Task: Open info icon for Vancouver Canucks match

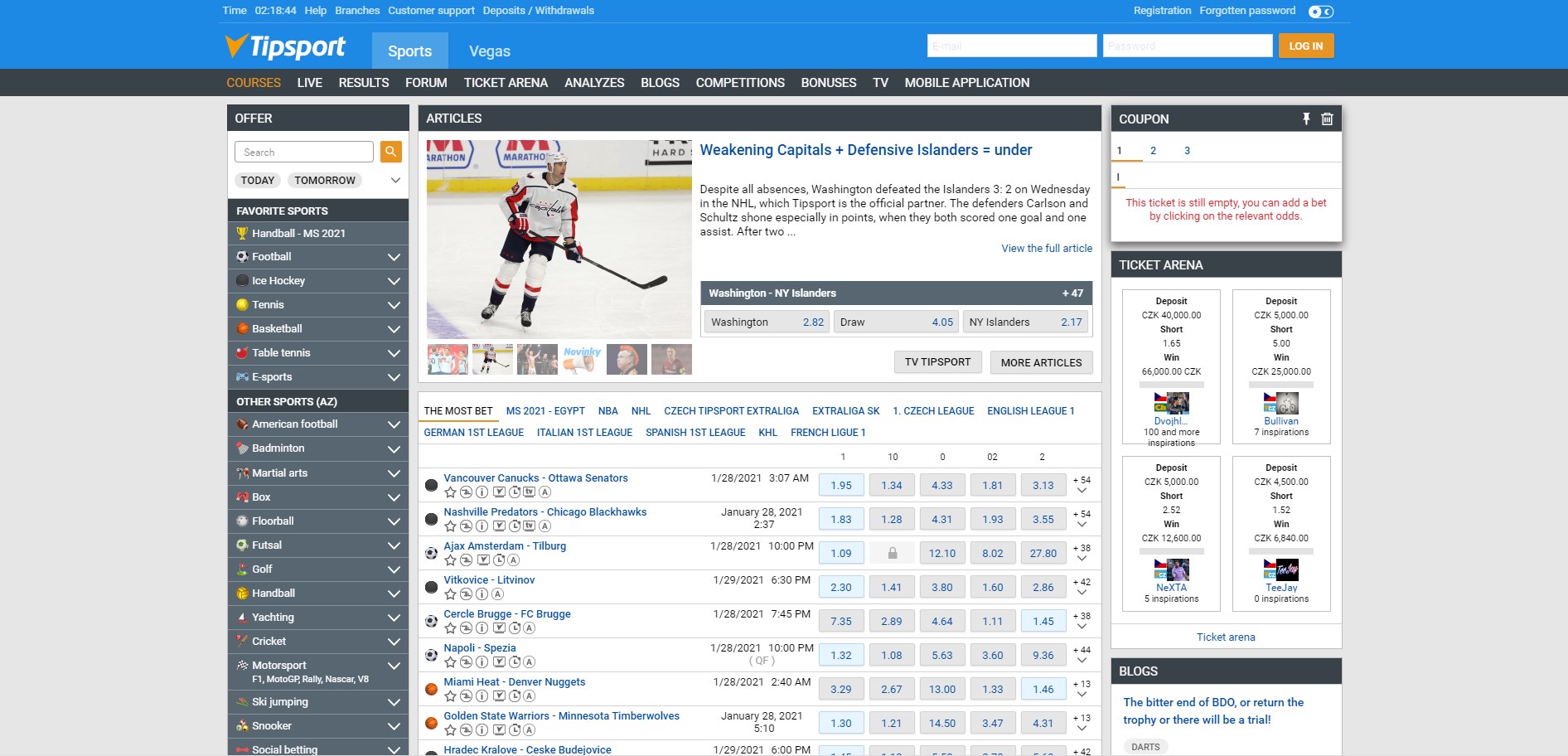Action: point(482,492)
